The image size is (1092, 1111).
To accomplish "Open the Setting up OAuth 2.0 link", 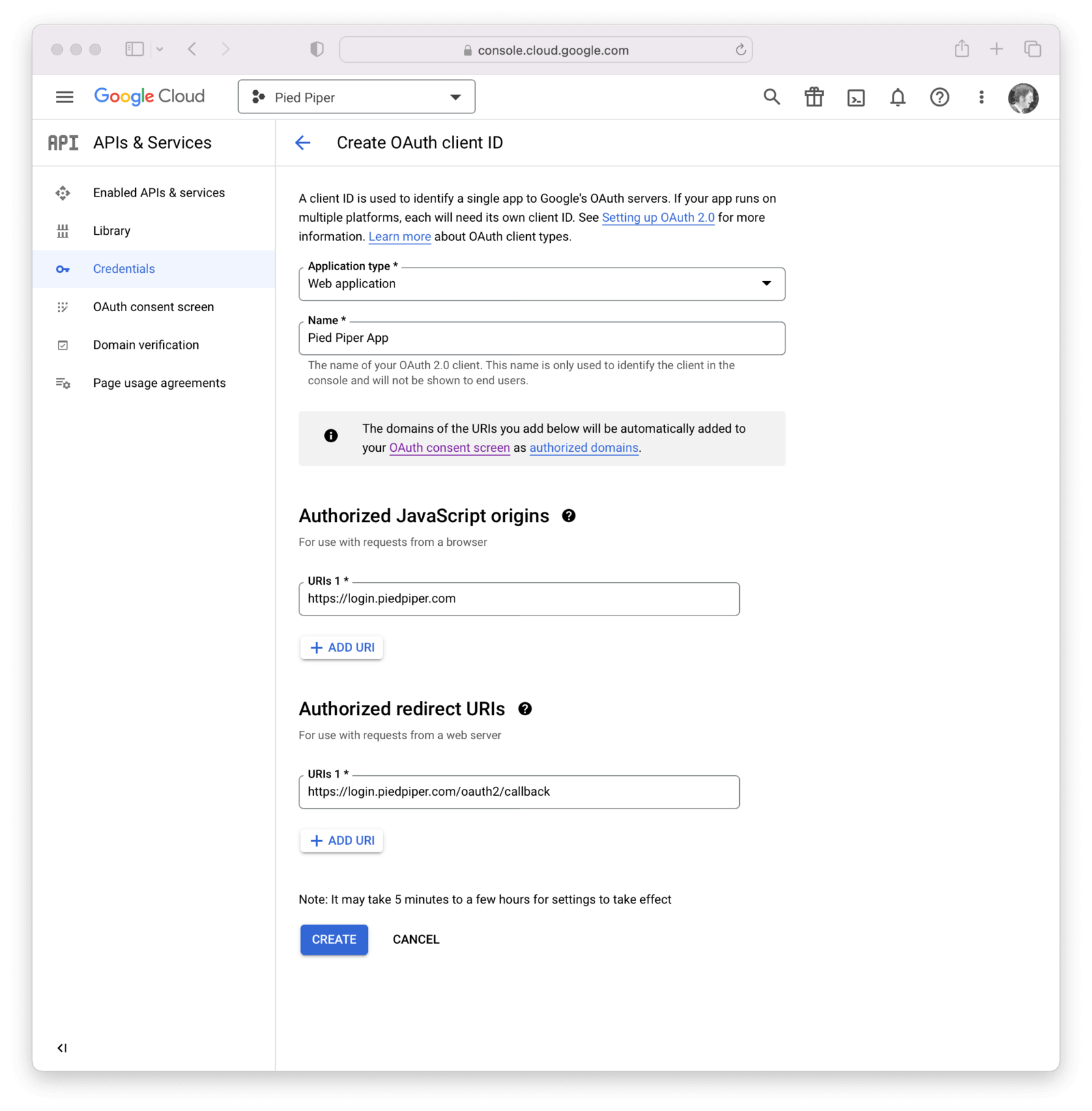I will click(658, 218).
